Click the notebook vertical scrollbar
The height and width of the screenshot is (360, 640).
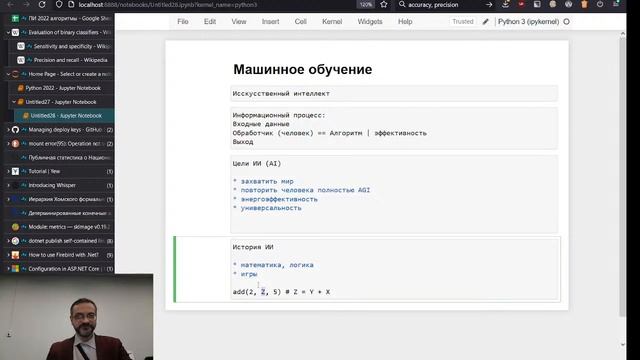[x=622, y=178]
